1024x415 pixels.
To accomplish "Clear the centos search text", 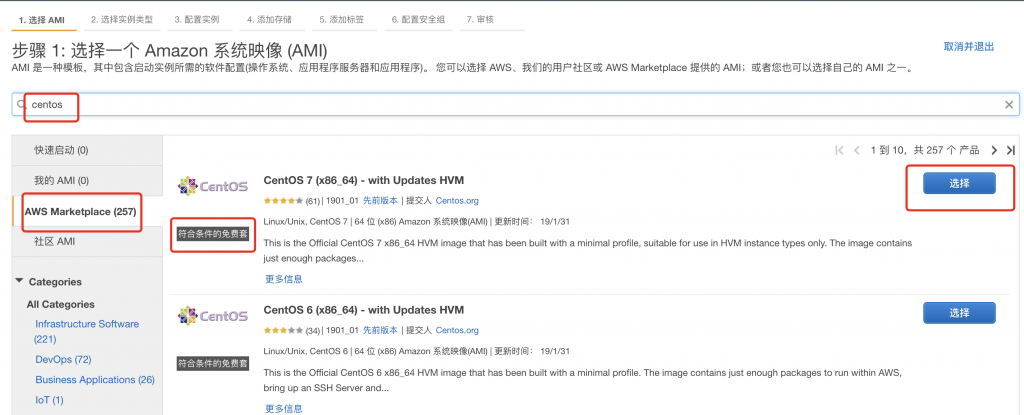I will 1009,105.
